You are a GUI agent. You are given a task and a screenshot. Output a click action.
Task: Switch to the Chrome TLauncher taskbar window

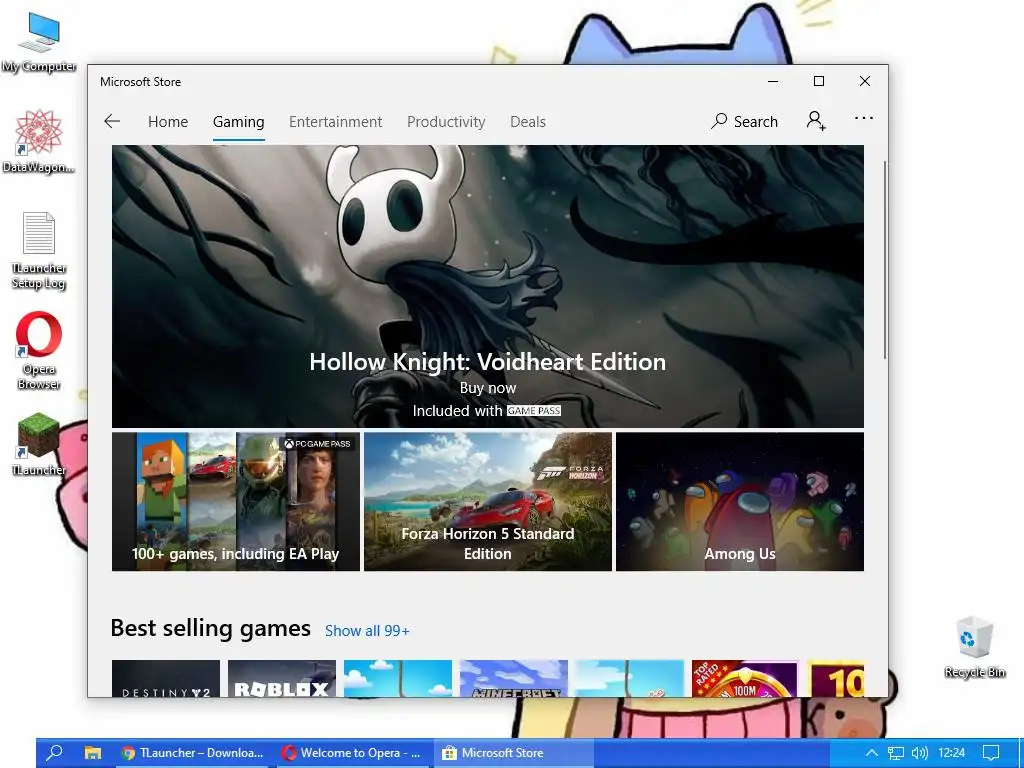(192, 753)
